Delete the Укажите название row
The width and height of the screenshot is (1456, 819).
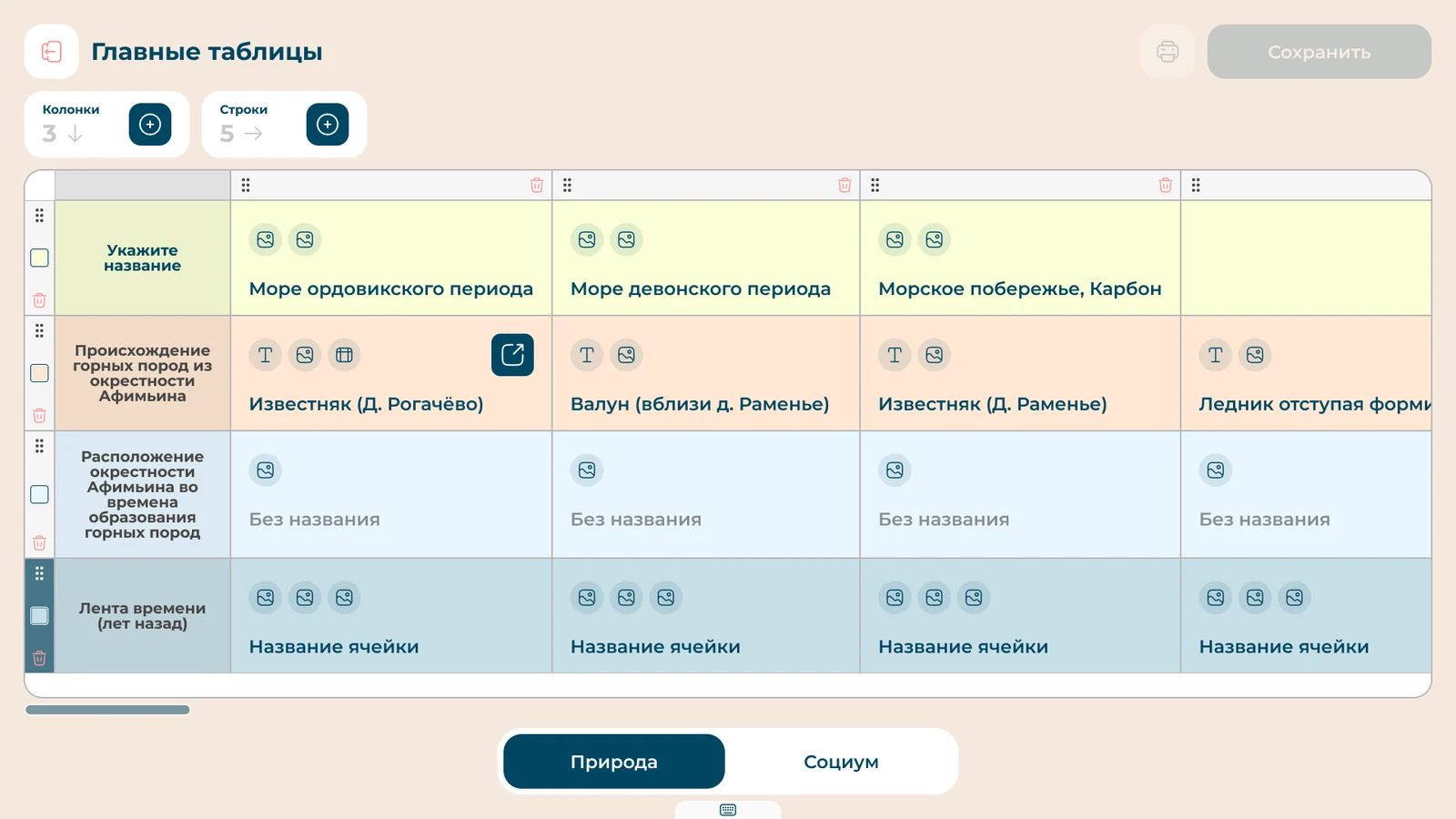39,300
